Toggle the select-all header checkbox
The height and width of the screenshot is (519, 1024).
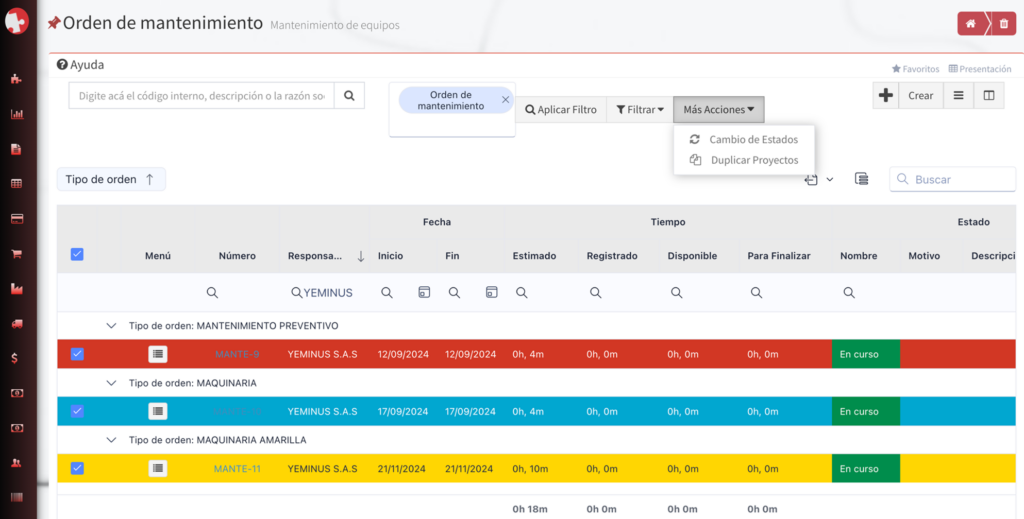pos(77,255)
